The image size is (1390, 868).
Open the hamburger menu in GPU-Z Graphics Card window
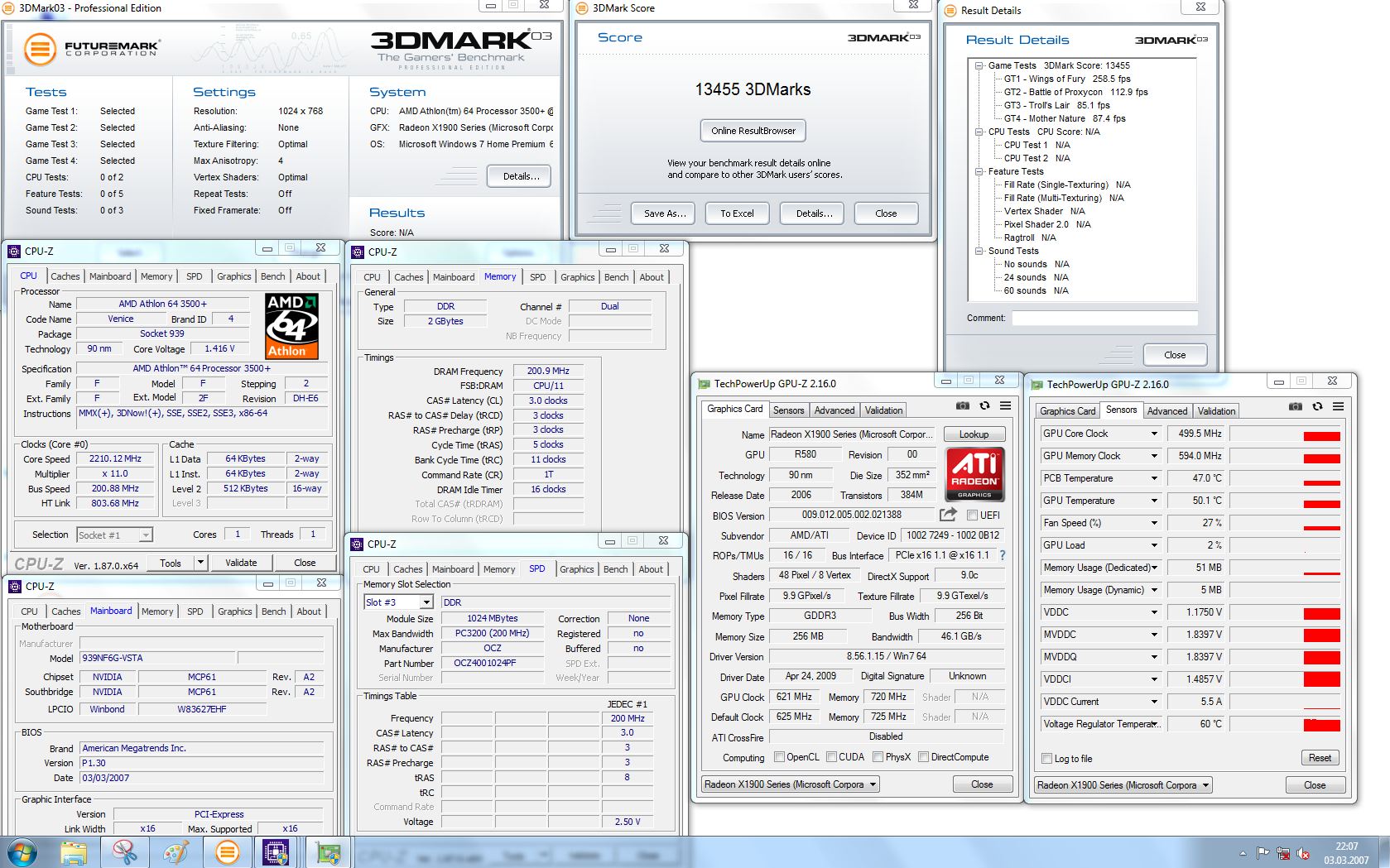pyautogui.click(x=1005, y=405)
